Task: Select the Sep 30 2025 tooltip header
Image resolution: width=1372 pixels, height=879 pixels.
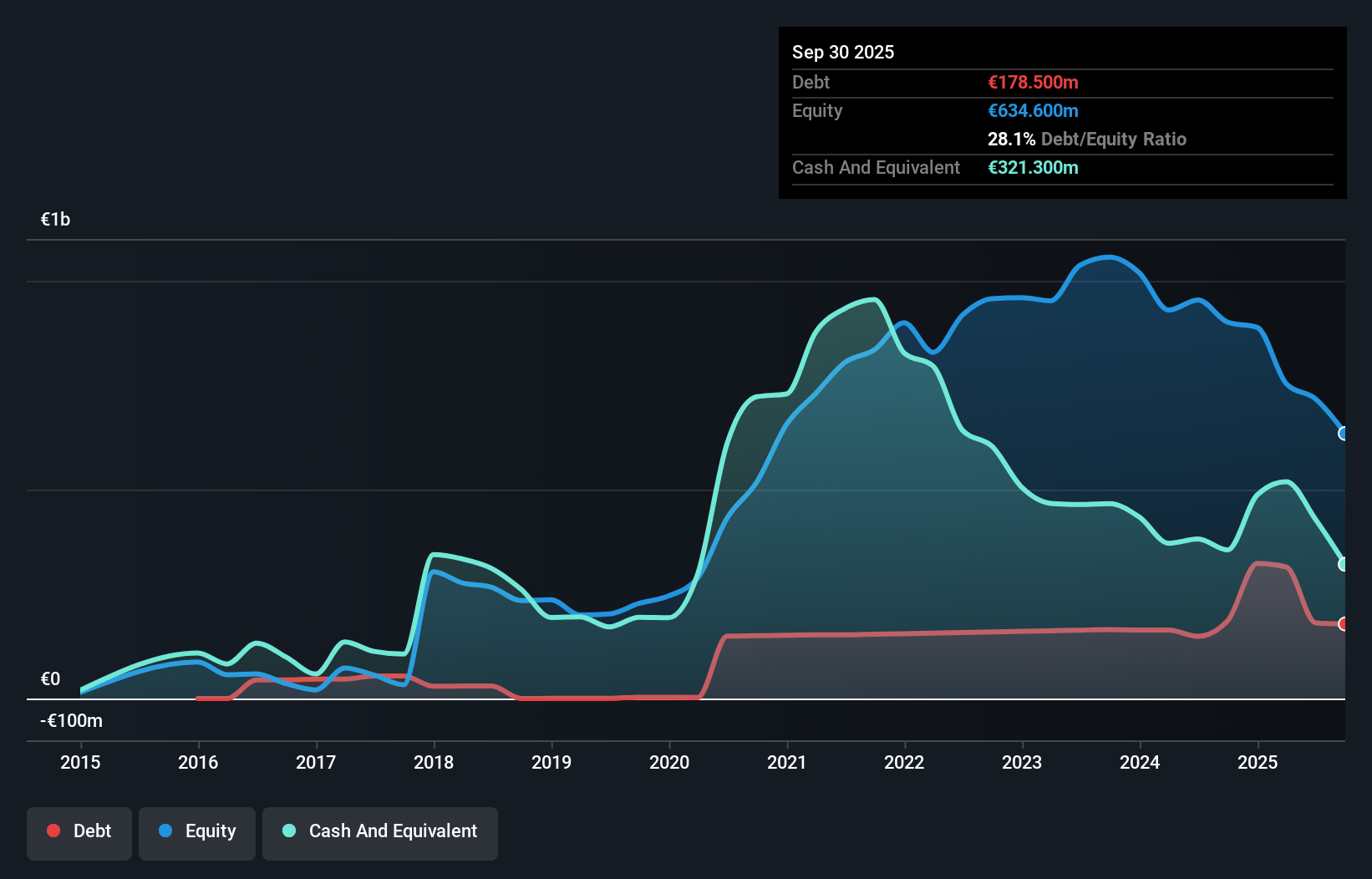Action: point(843,52)
